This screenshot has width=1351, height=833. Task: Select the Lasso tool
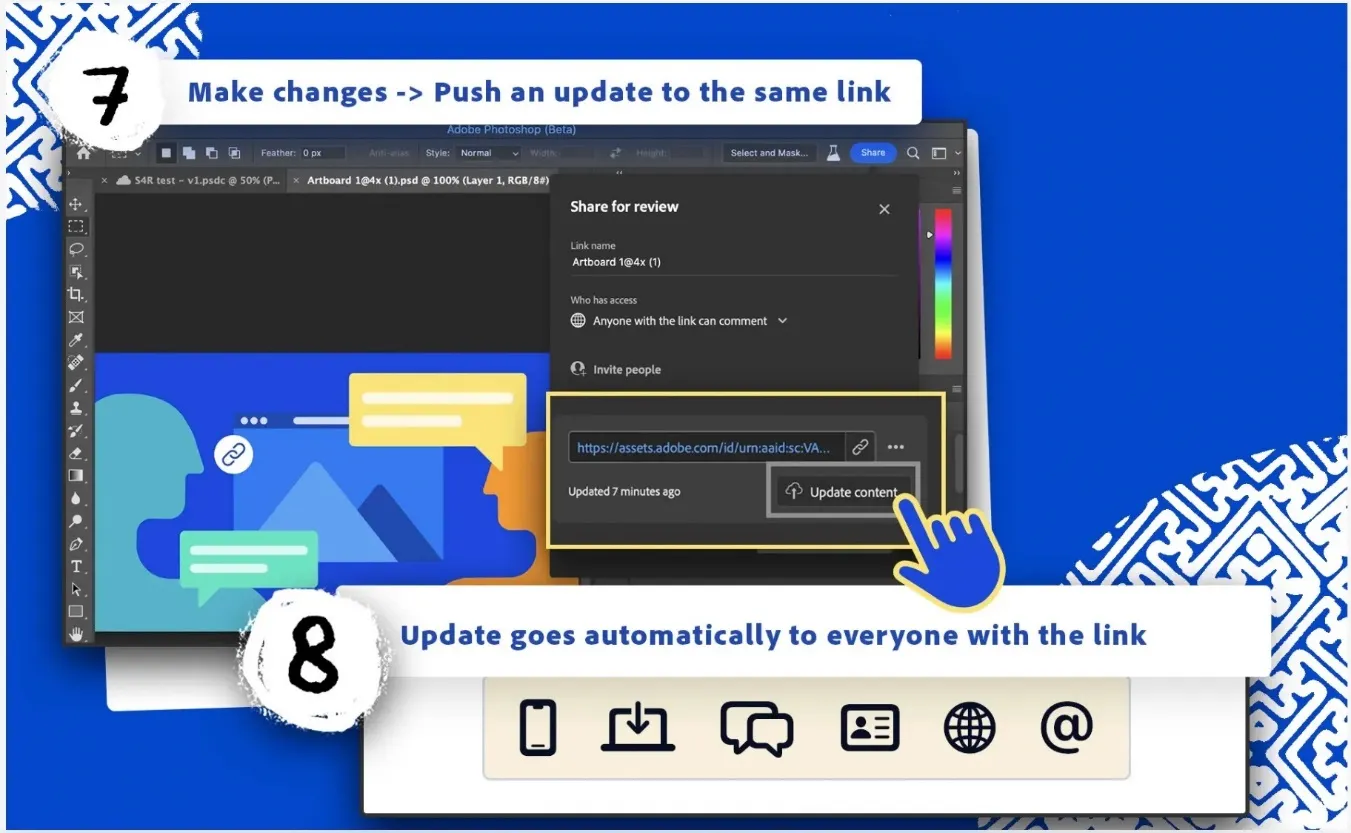click(76, 248)
